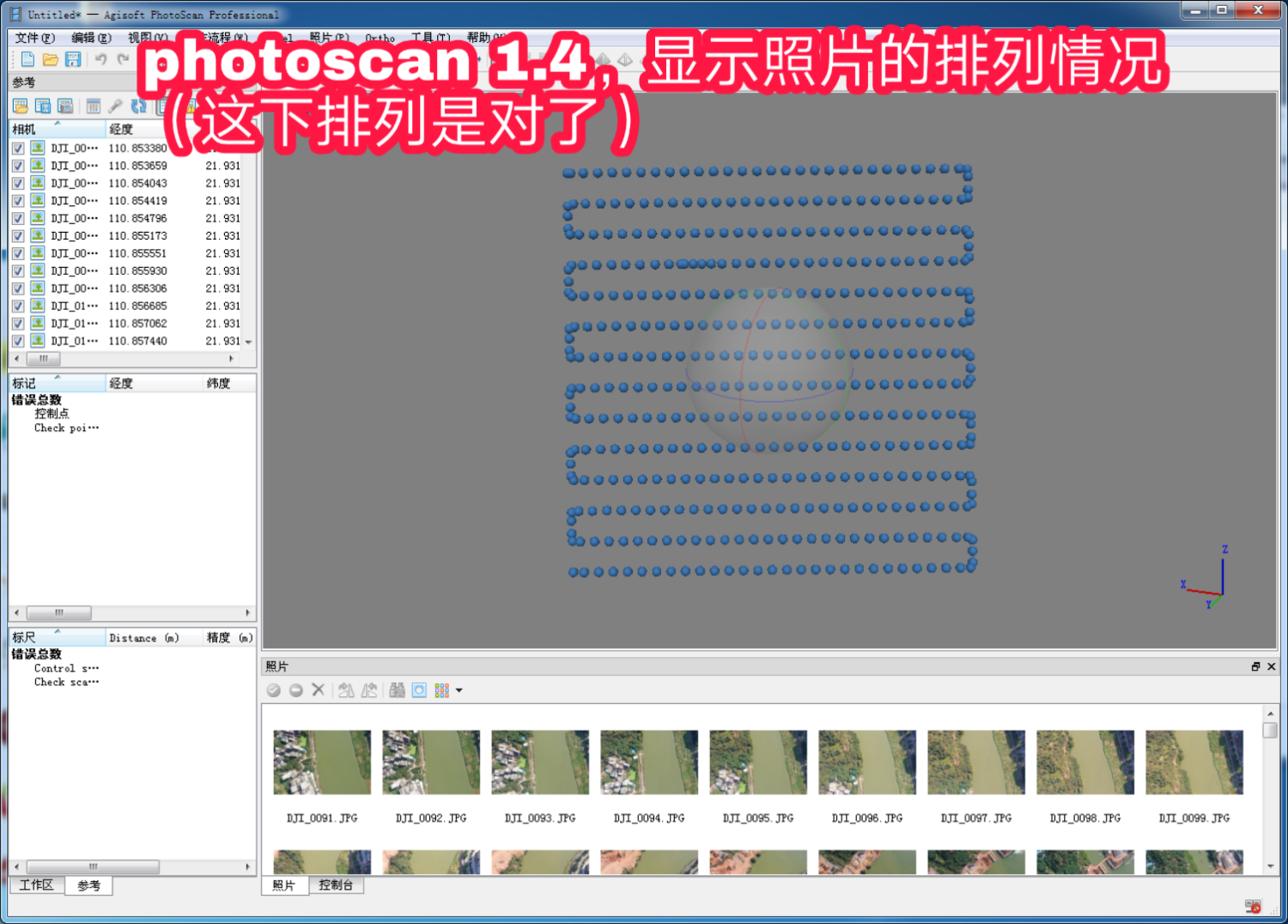Open the 文件 menu
Viewport: 1288px width, 924px height.
(35, 38)
